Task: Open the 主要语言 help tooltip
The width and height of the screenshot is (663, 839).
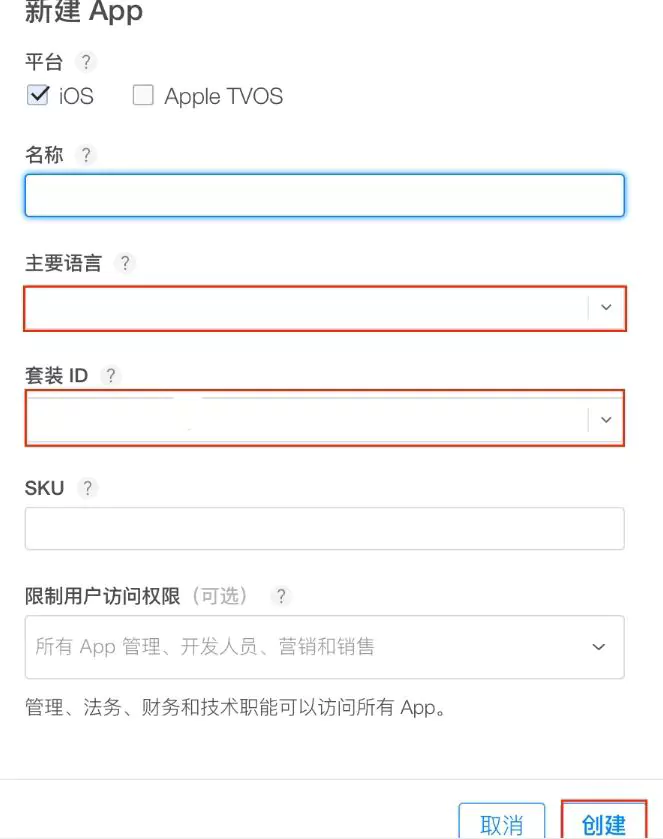Action: click(x=124, y=263)
